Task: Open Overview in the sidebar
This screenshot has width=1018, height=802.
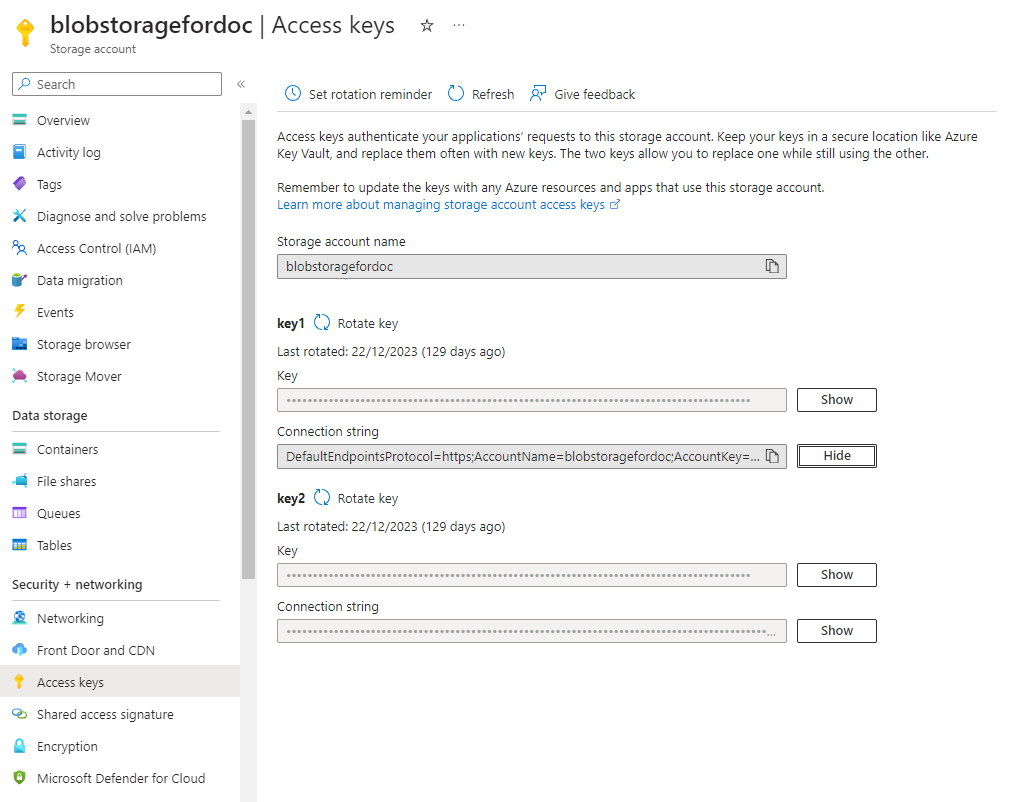Action: click(63, 120)
